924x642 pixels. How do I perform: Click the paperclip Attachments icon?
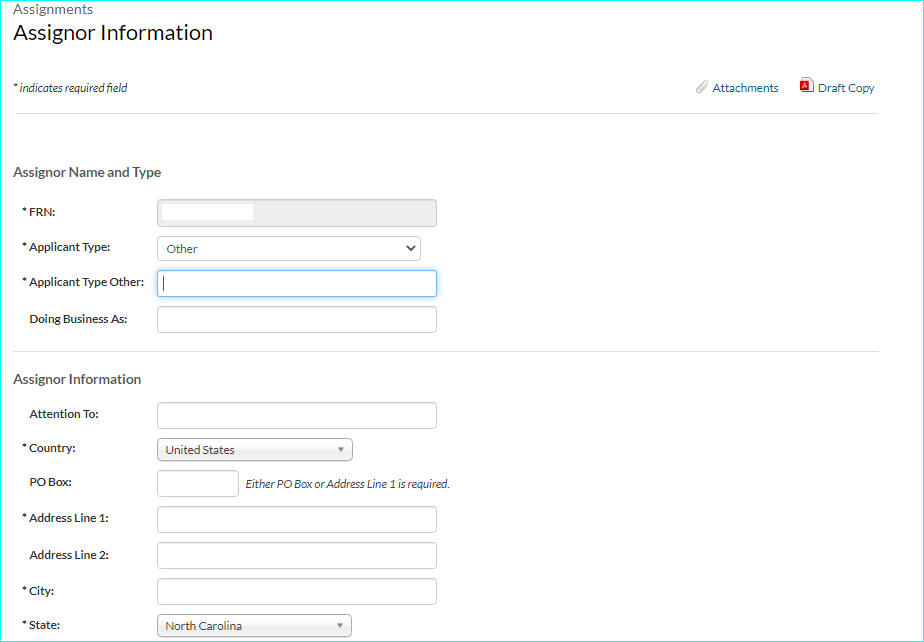[702, 88]
